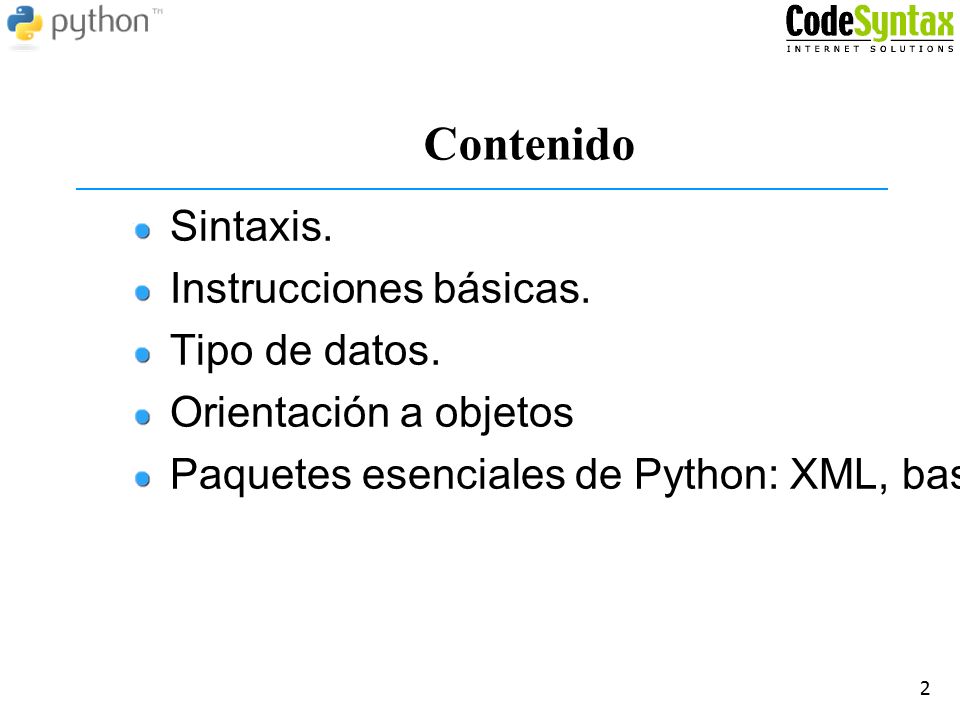Click the word 'Python:' in last bullet
This screenshot has width=960, height=720.
[707, 474]
